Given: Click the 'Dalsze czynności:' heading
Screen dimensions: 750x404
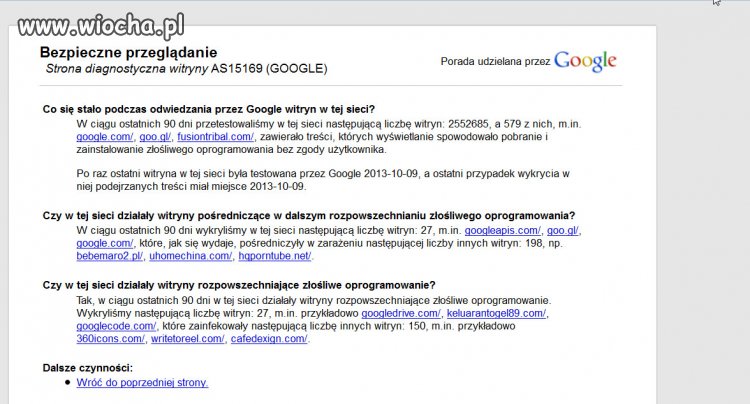Looking at the screenshot, I should pyautogui.click(x=88, y=368).
